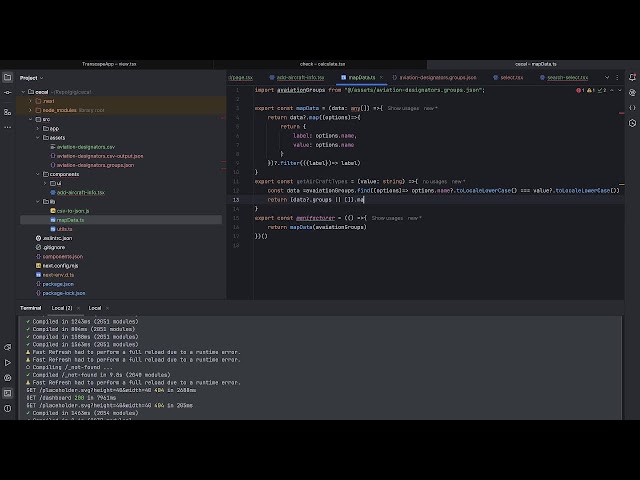Click the yellow warning count indicator
Screen dimensions: 640x480
(x=591, y=90)
